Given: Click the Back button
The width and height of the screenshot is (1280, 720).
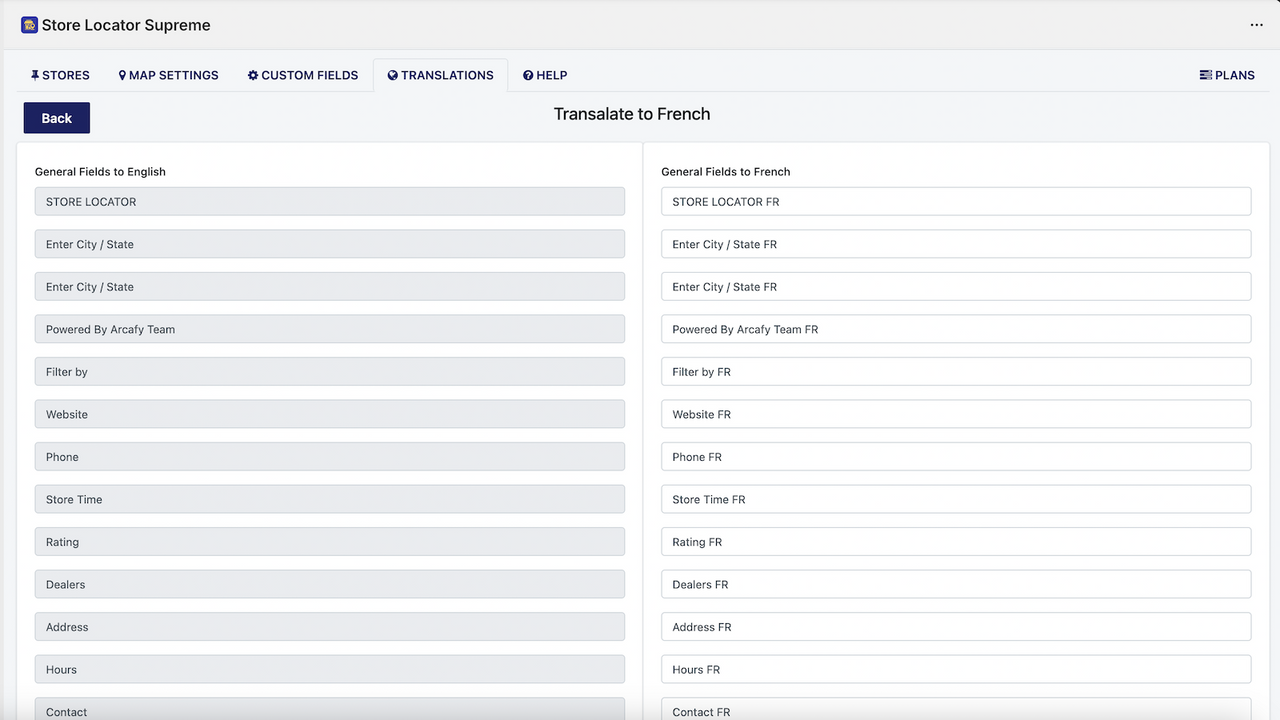Looking at the screenshot, I should click(57, 118).
